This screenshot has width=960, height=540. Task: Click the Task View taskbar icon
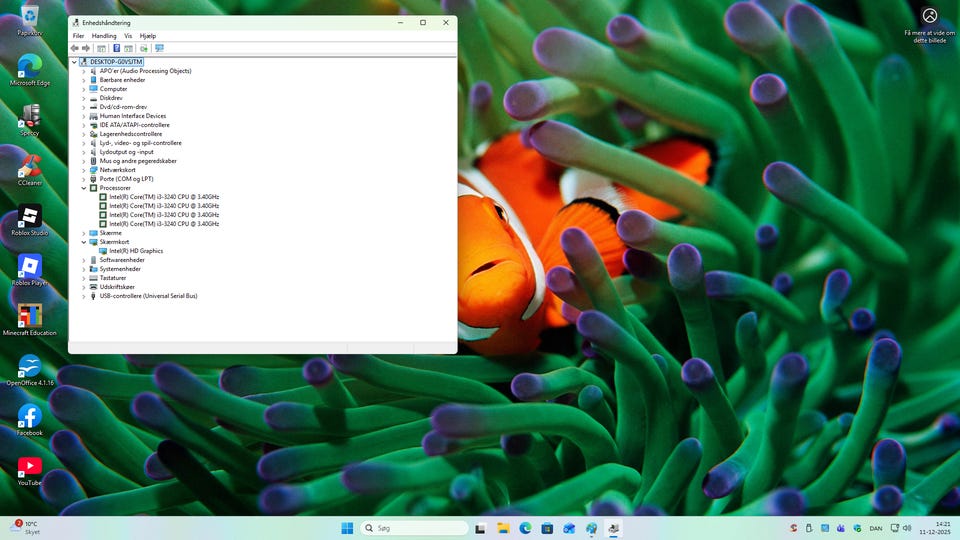[x=481, y=528]
